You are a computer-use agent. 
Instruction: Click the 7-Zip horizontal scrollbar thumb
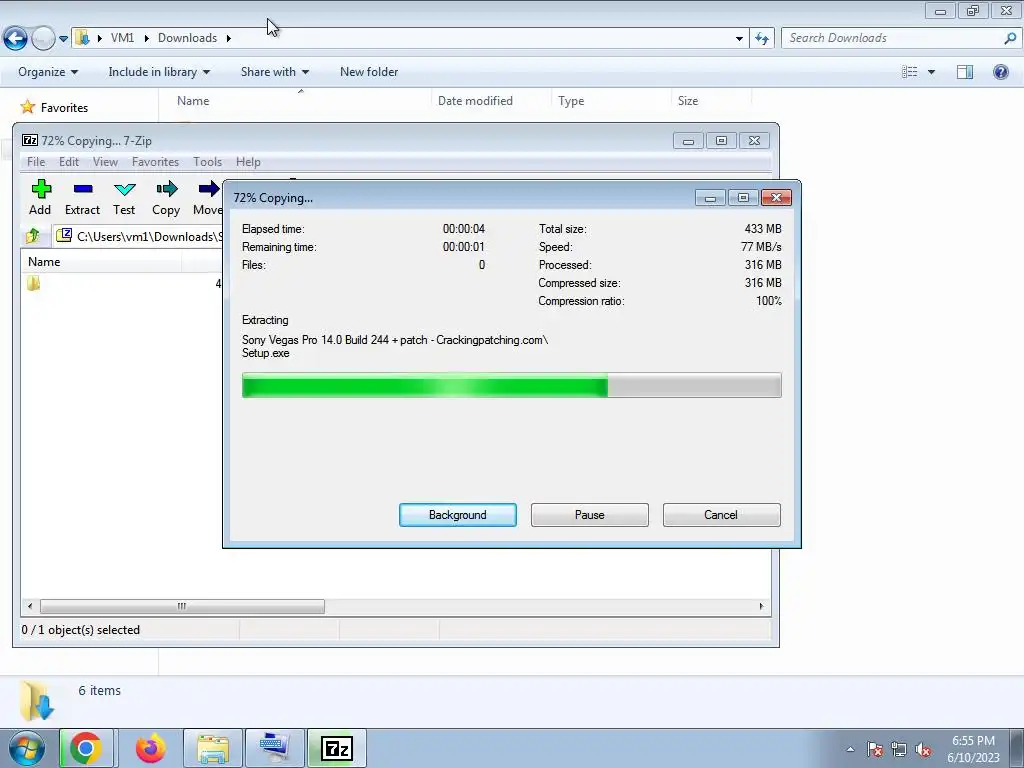click(182, 607)
